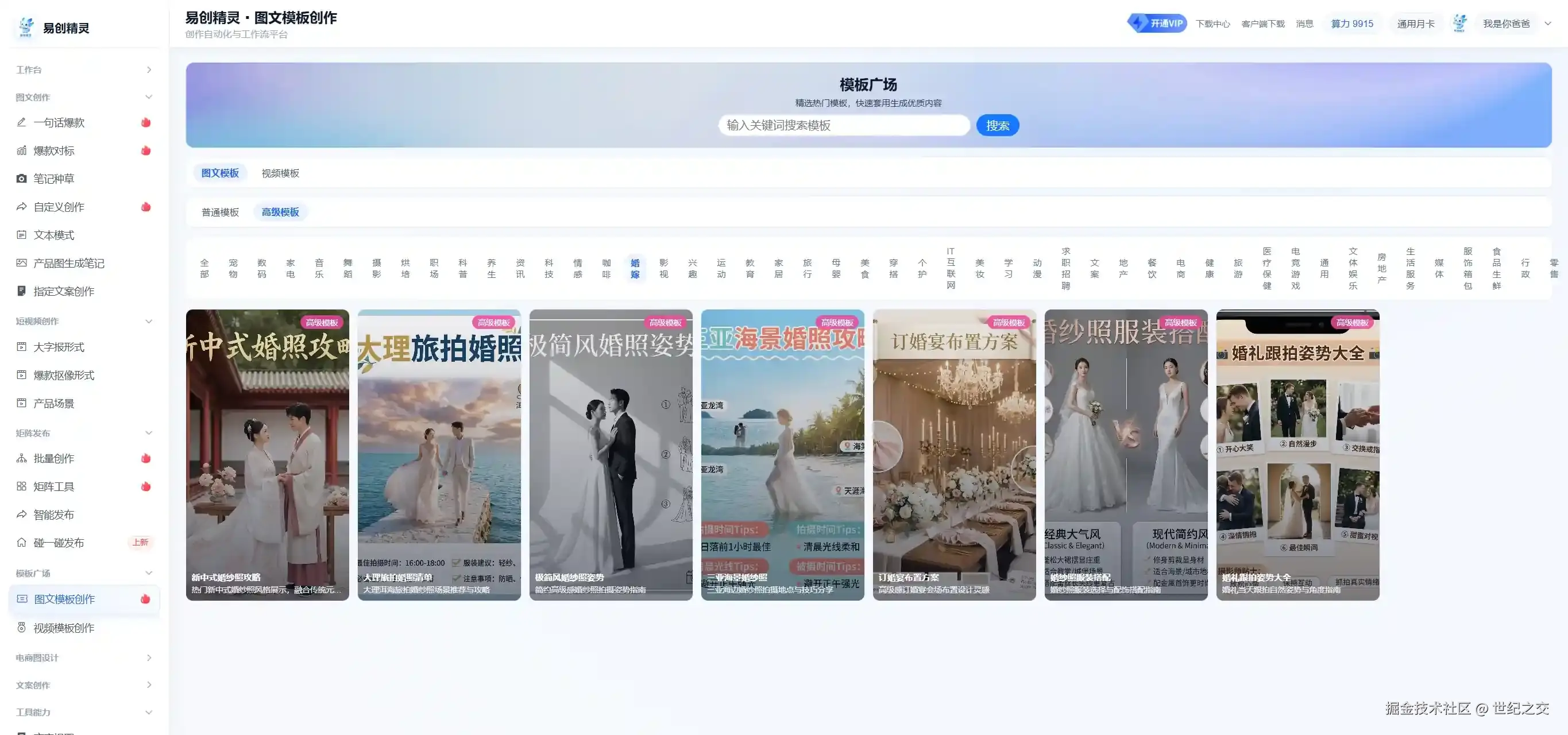Click the fire badge beside 爆款对标

[146, 150]
